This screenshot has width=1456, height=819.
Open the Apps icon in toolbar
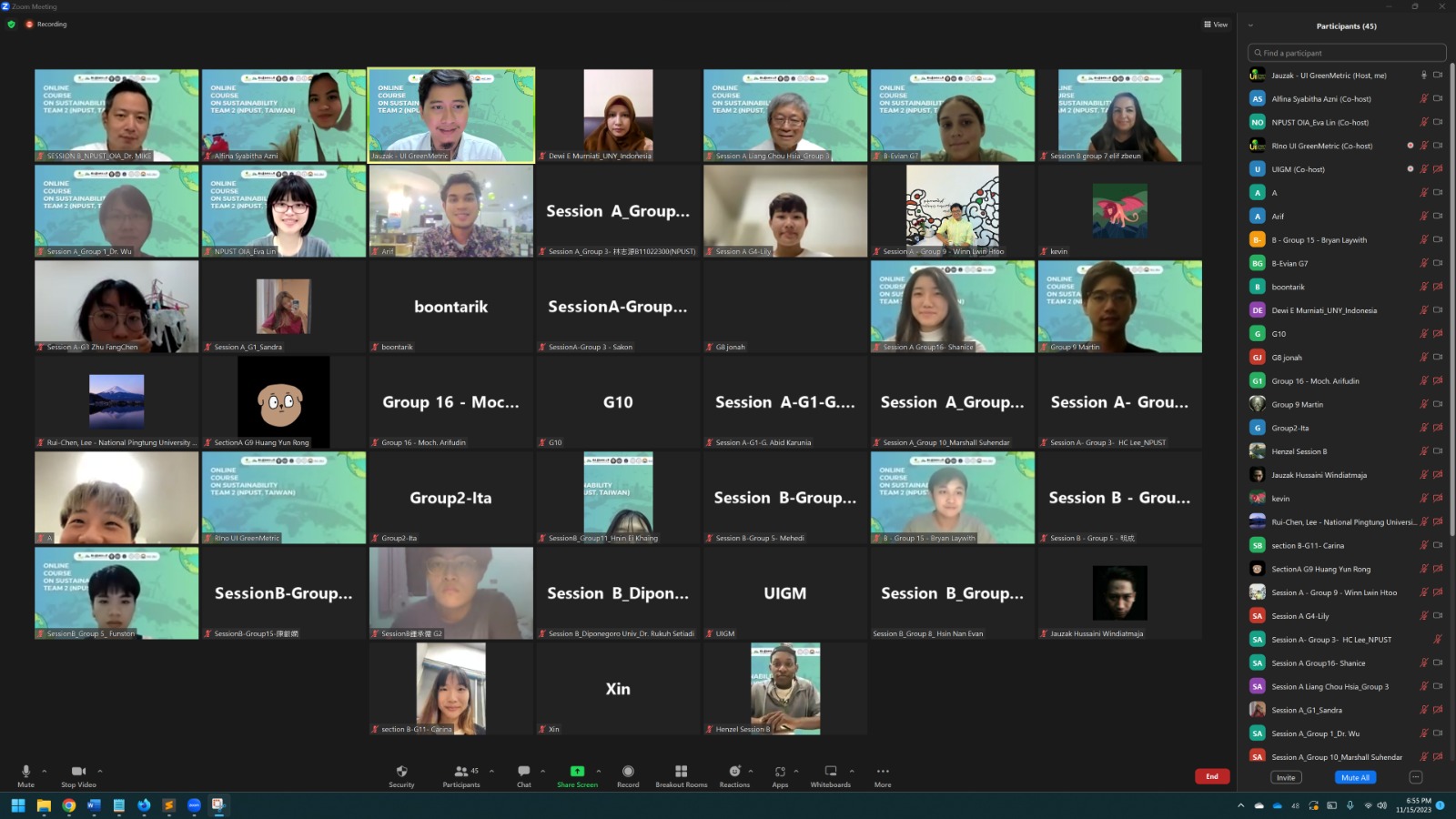[780, 772]
